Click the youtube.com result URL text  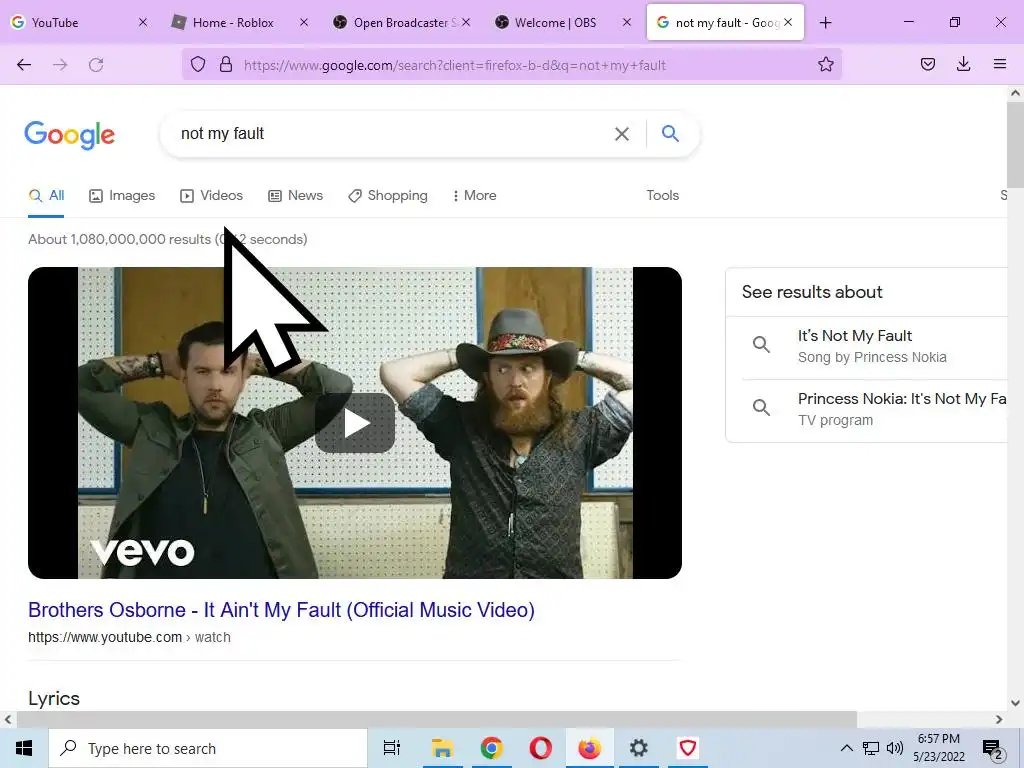[129, 637]
